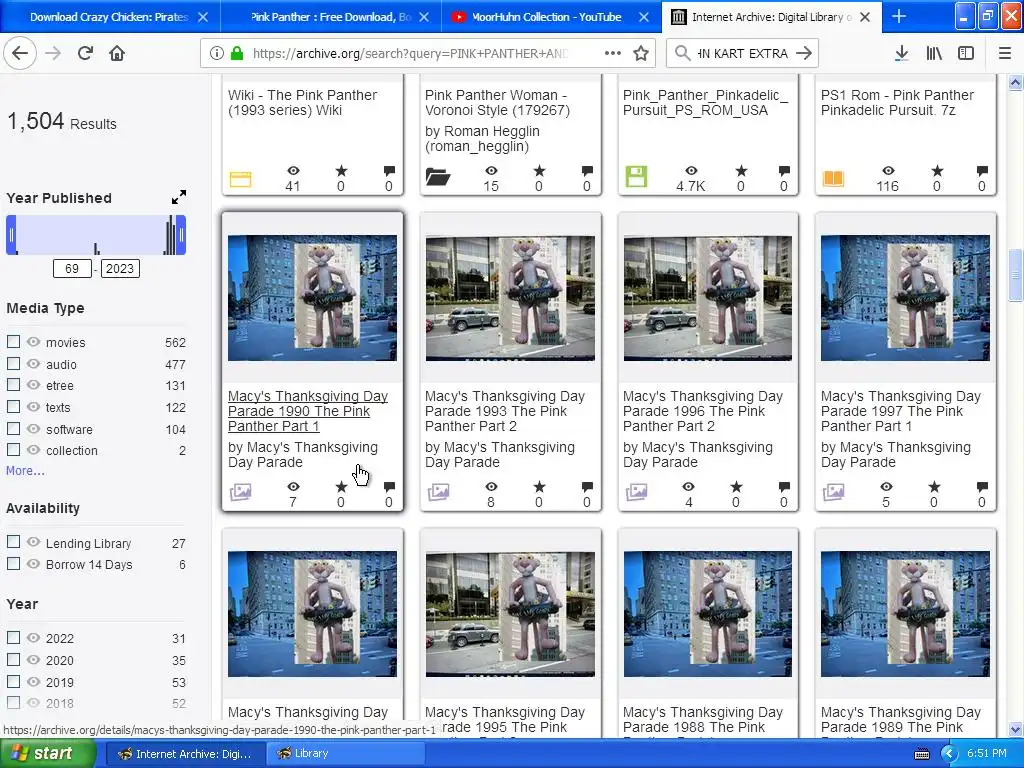Click the texts book icon on PS1 Rom card
The image size is (1024, 768).
833,178
